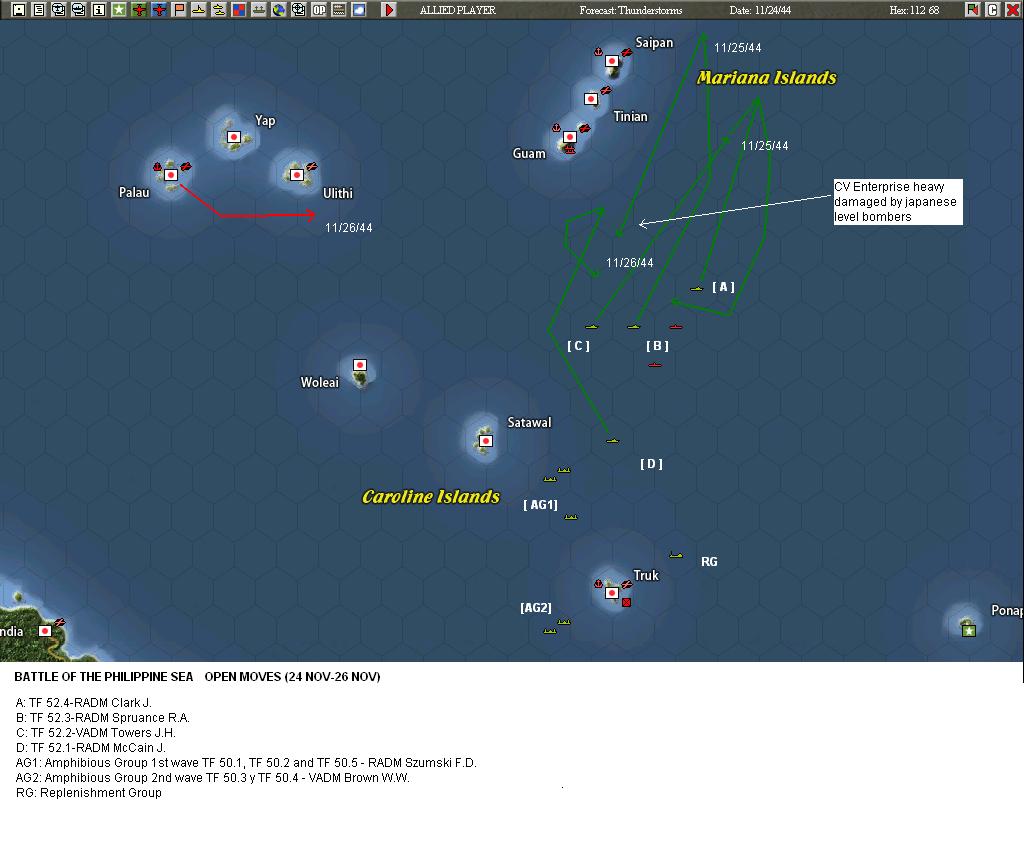
Task: Click the brown list toolbar icon
Action: (339, 10)
